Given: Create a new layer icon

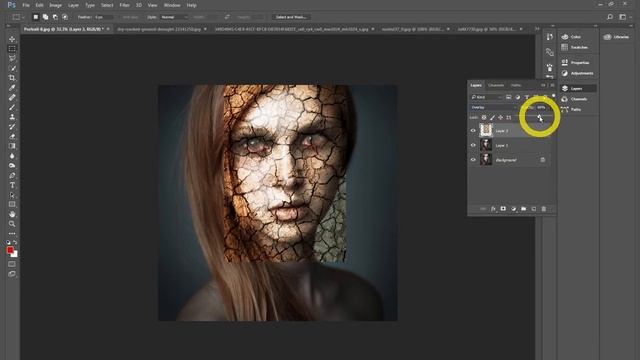Looking at the screenshot, I should [x=533, y=209].
